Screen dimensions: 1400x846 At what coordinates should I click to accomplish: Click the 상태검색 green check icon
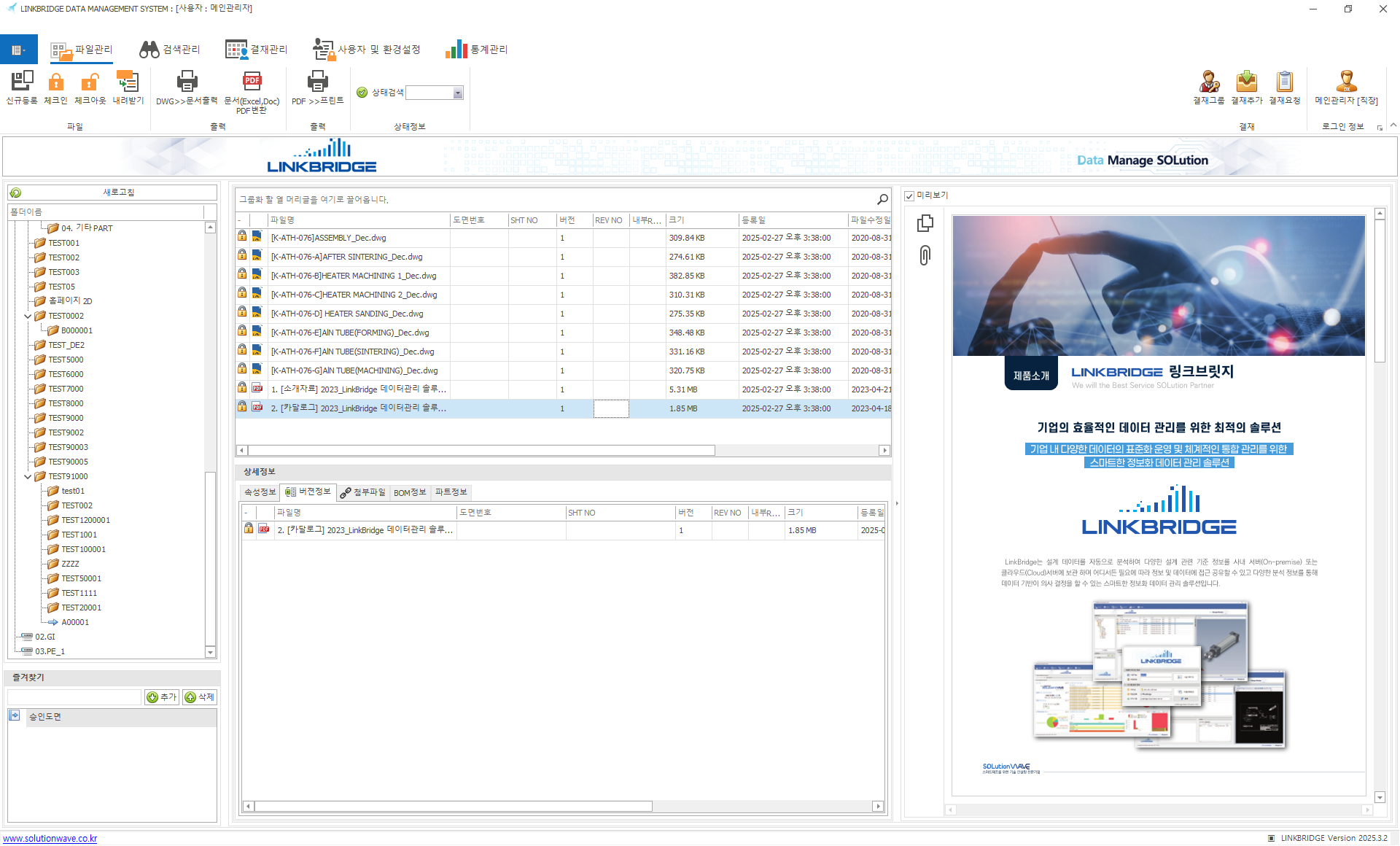tap(362, 93)
